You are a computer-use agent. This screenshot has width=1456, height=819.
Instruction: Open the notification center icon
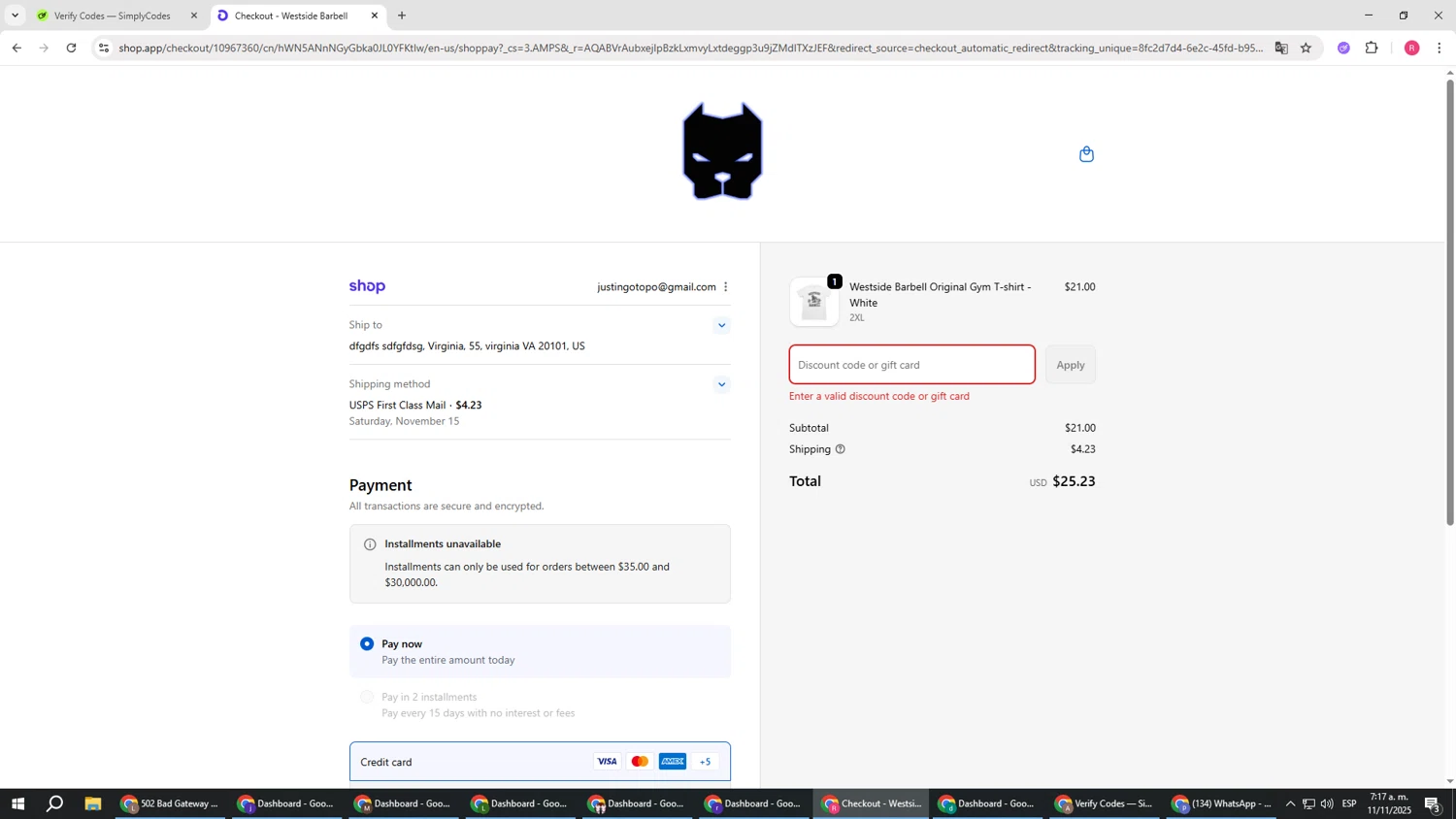1433,803
